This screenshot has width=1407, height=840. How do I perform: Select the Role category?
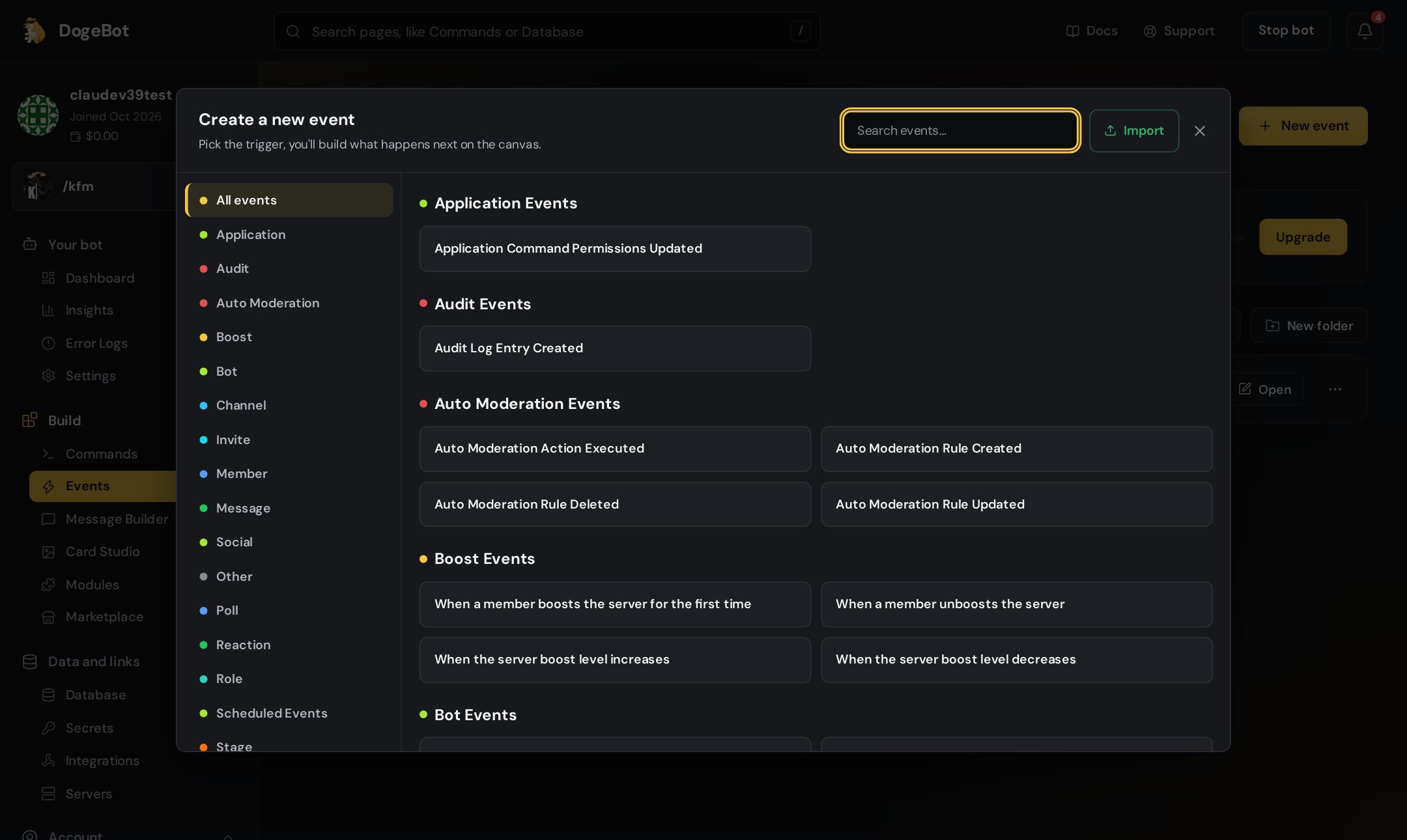[289, 679]
